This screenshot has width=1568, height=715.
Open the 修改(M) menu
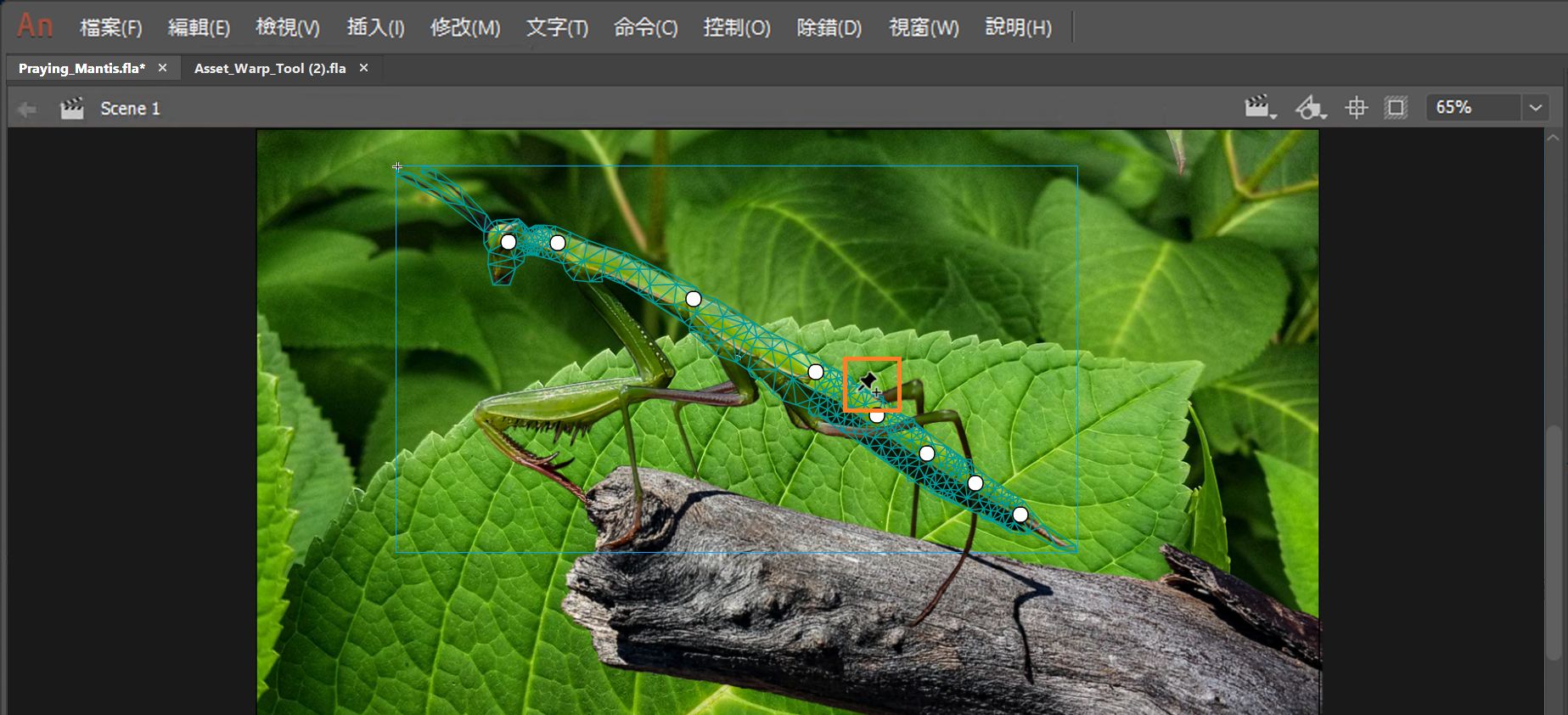[465, 28]
